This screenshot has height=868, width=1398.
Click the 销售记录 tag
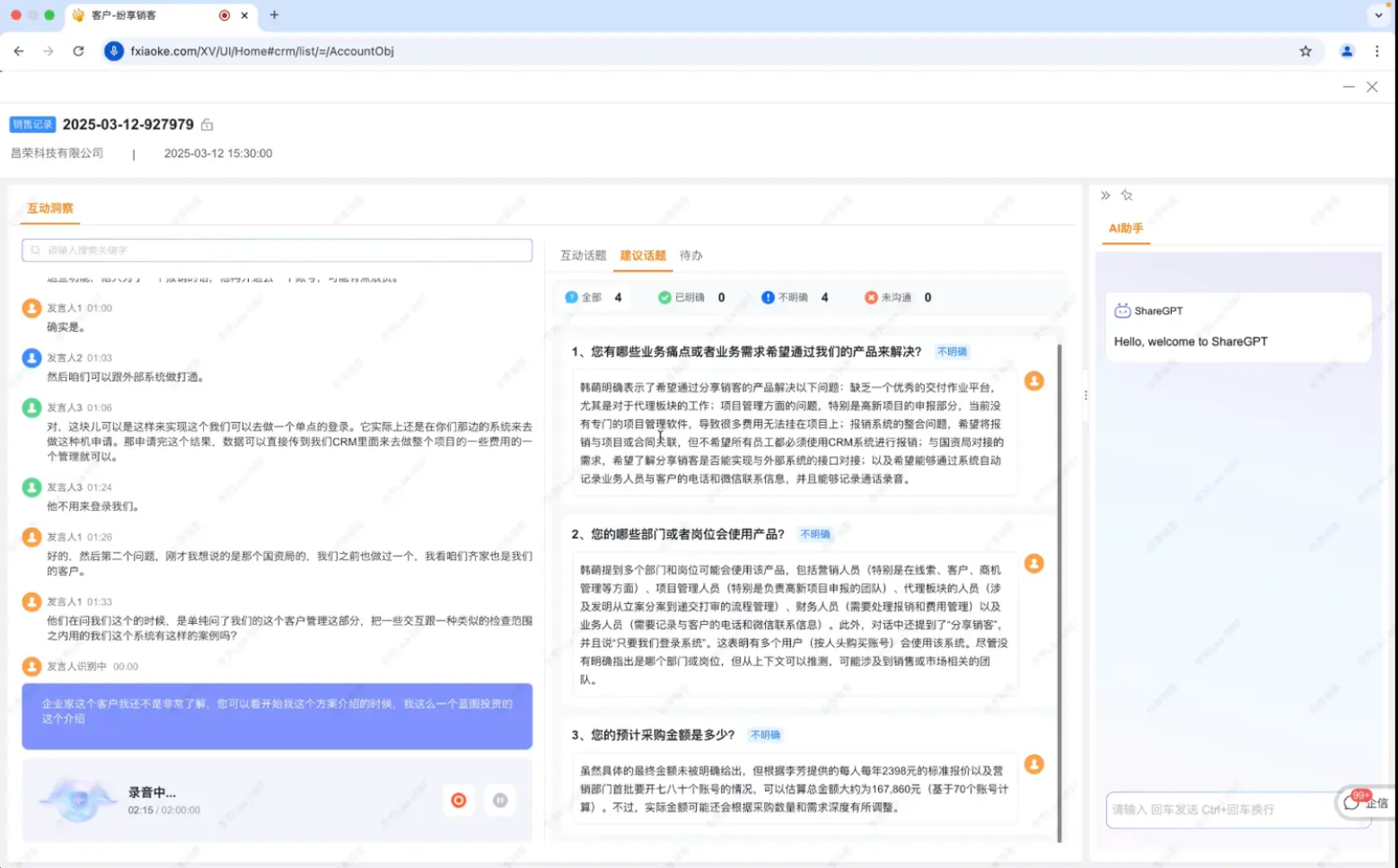click(32, 125)
